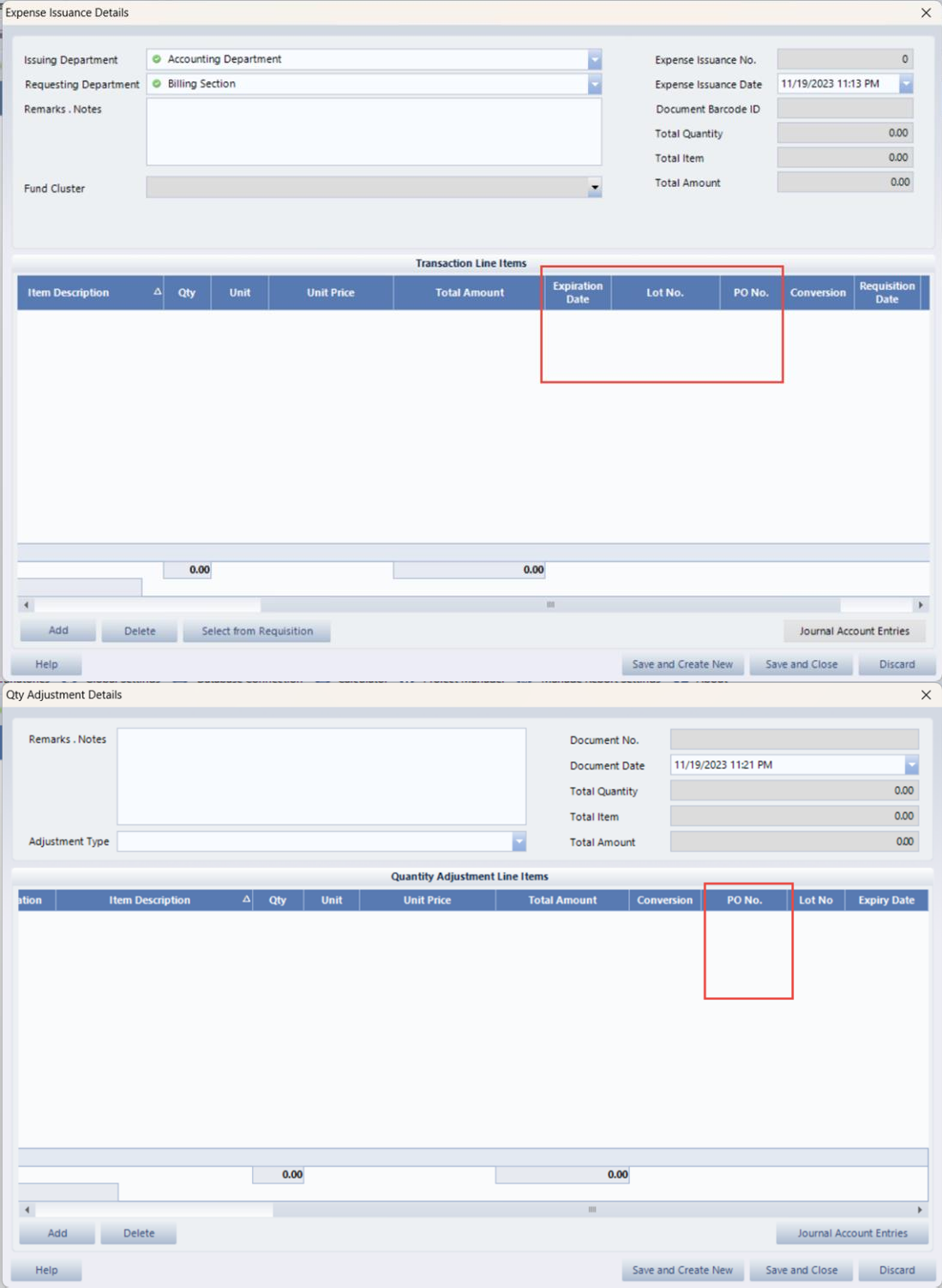This screenshot has width=942, height=1288.
Task: Discard the Qty Adjustment document
Action: click(x=896, y=1270)
